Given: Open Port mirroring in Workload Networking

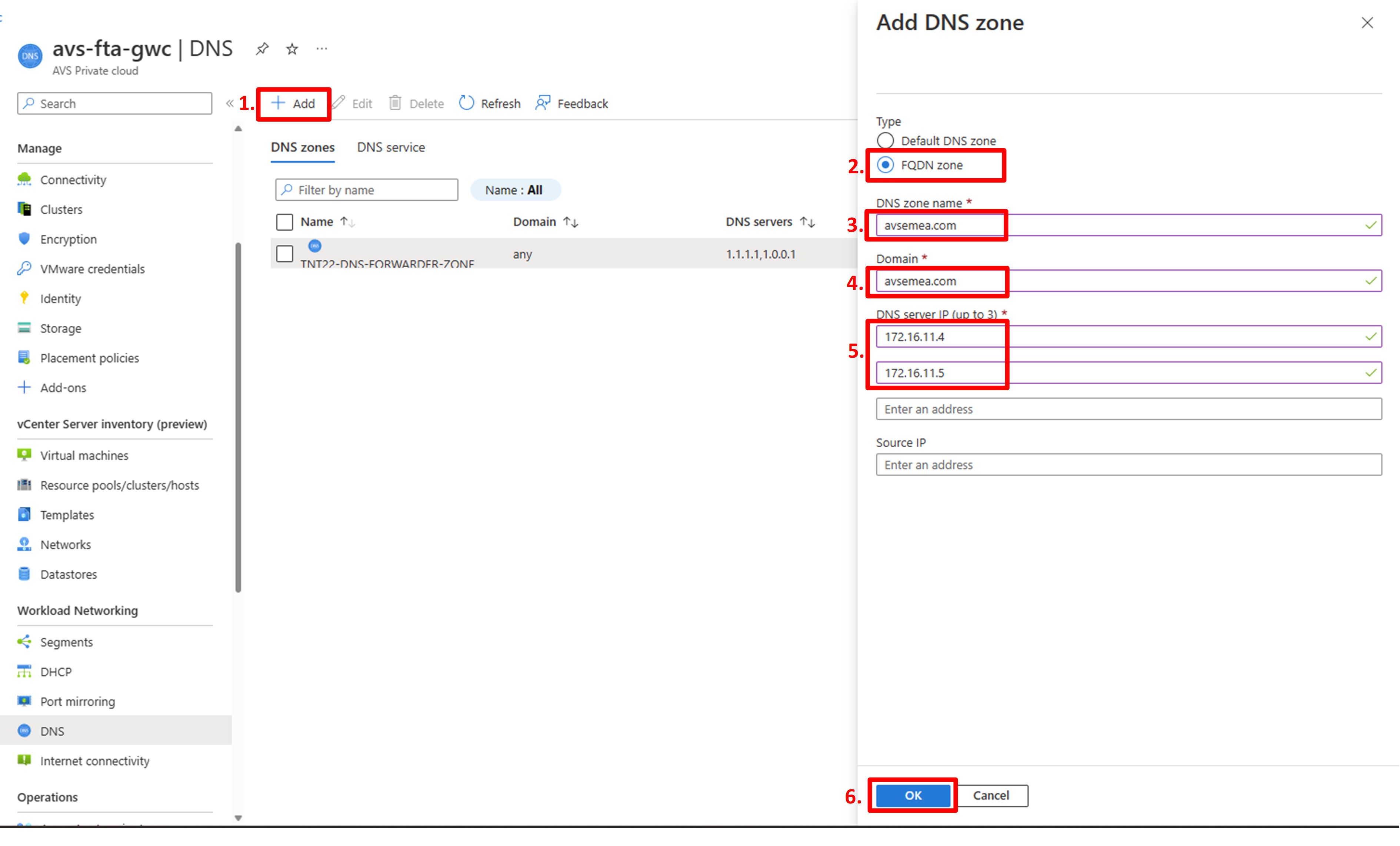Looking at the screenshot, I should 78,700.
